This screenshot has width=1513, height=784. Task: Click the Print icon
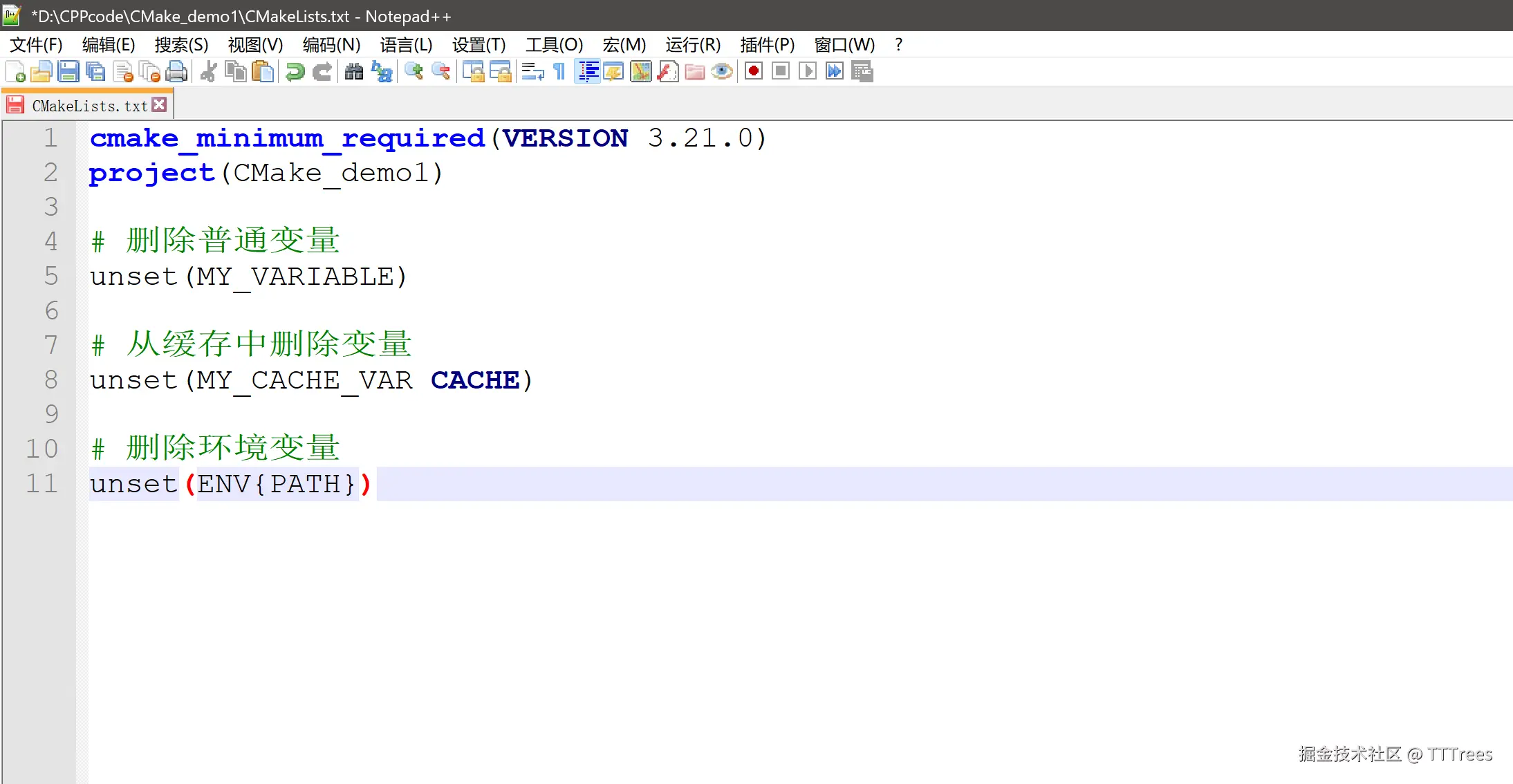pos(177,71)
